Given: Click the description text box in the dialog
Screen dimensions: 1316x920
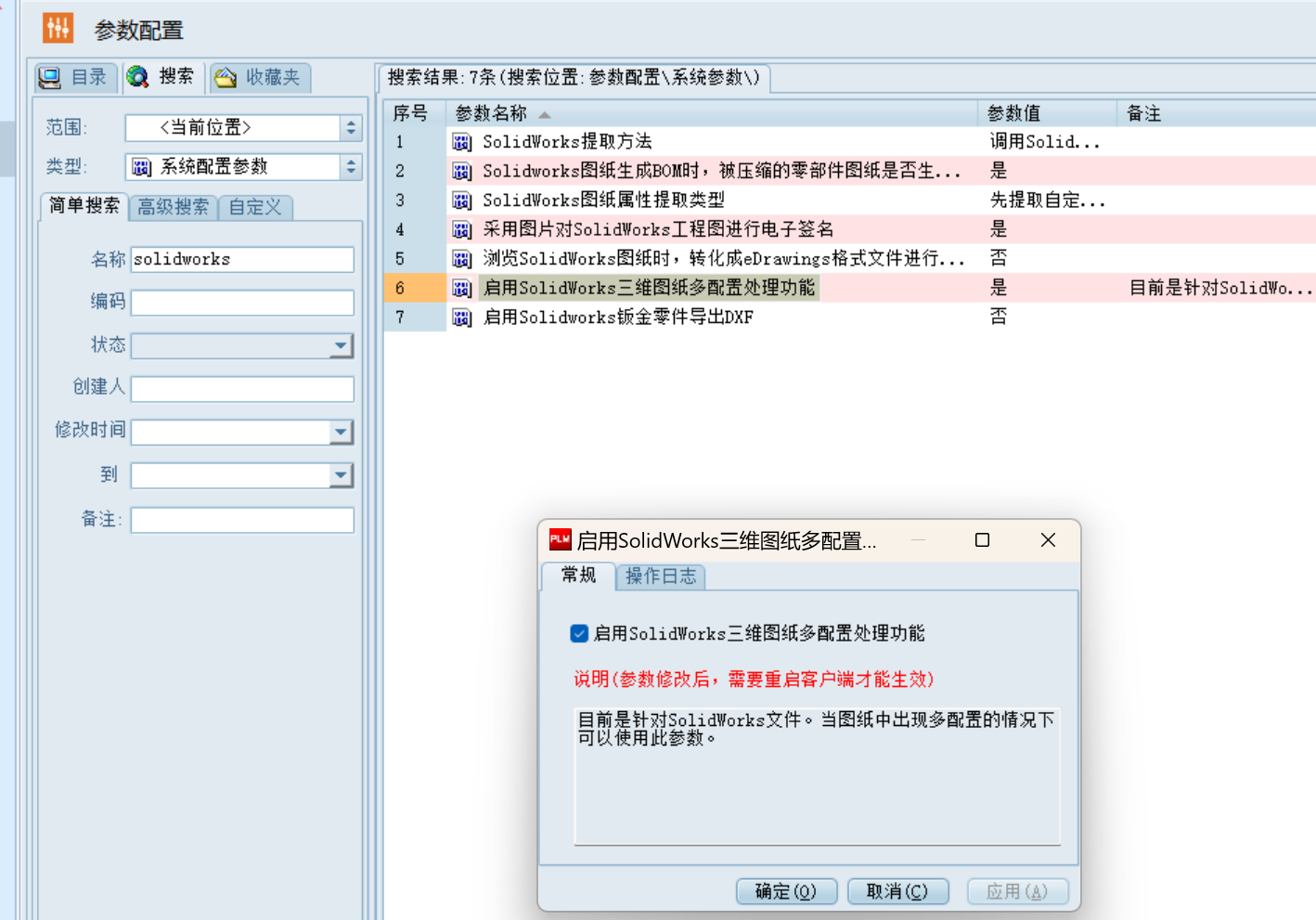Looking at the screenshot, I should pos(818,775).
